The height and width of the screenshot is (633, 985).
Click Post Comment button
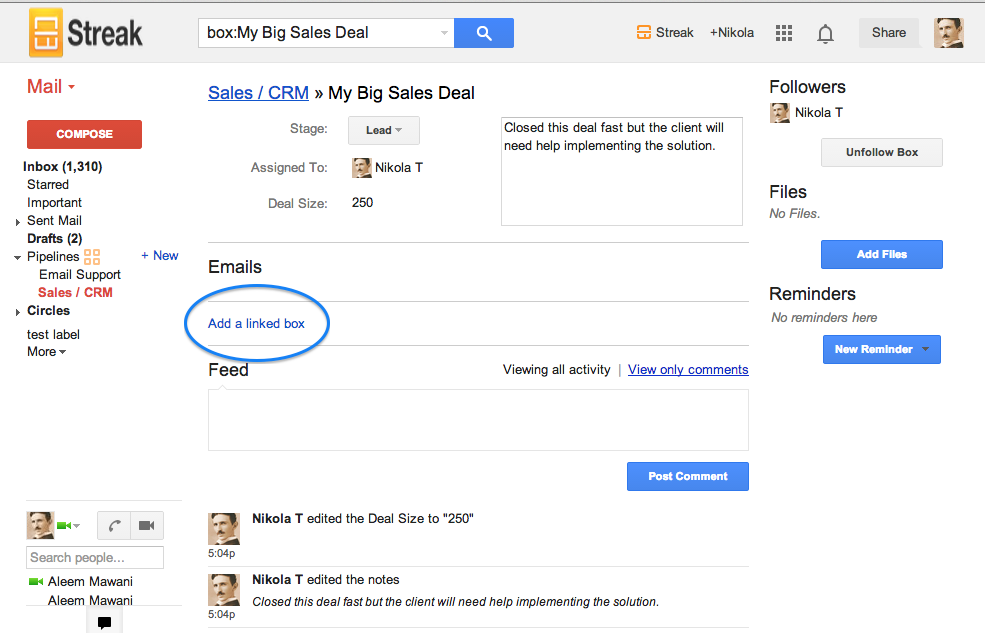(x=688, y=477)
